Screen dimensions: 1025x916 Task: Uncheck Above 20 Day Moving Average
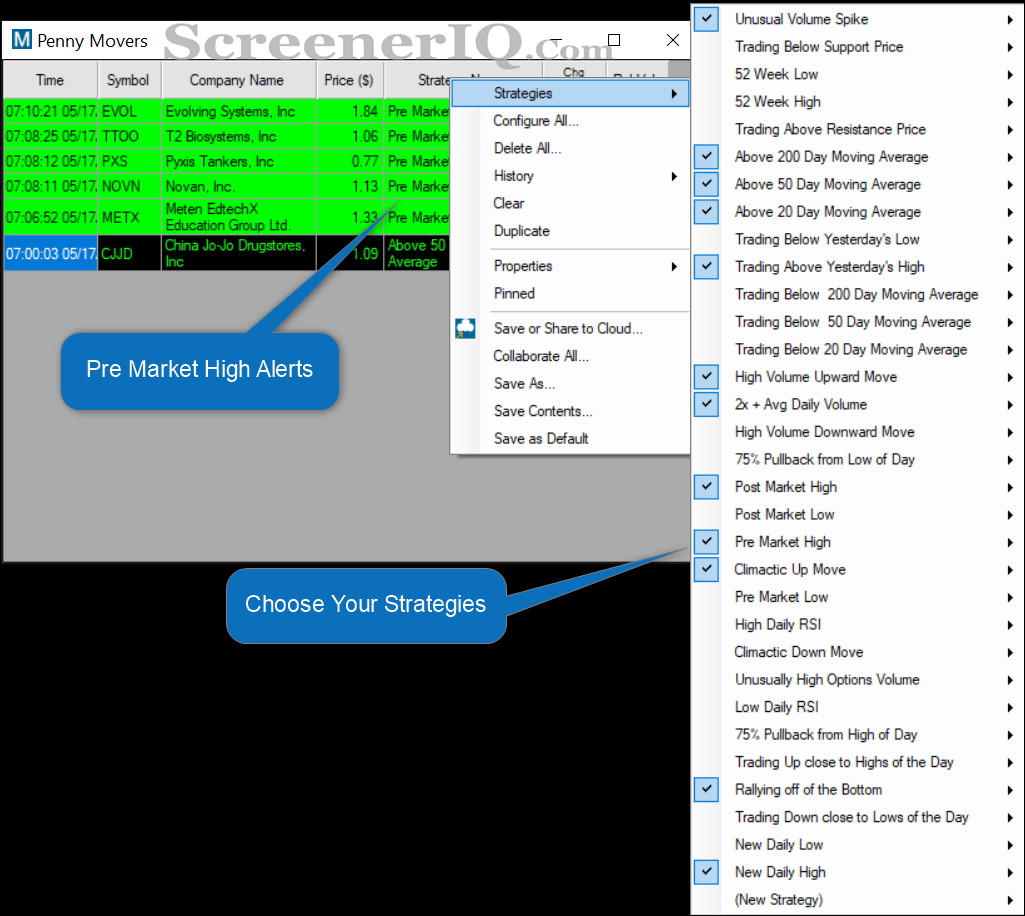point(707,211)
